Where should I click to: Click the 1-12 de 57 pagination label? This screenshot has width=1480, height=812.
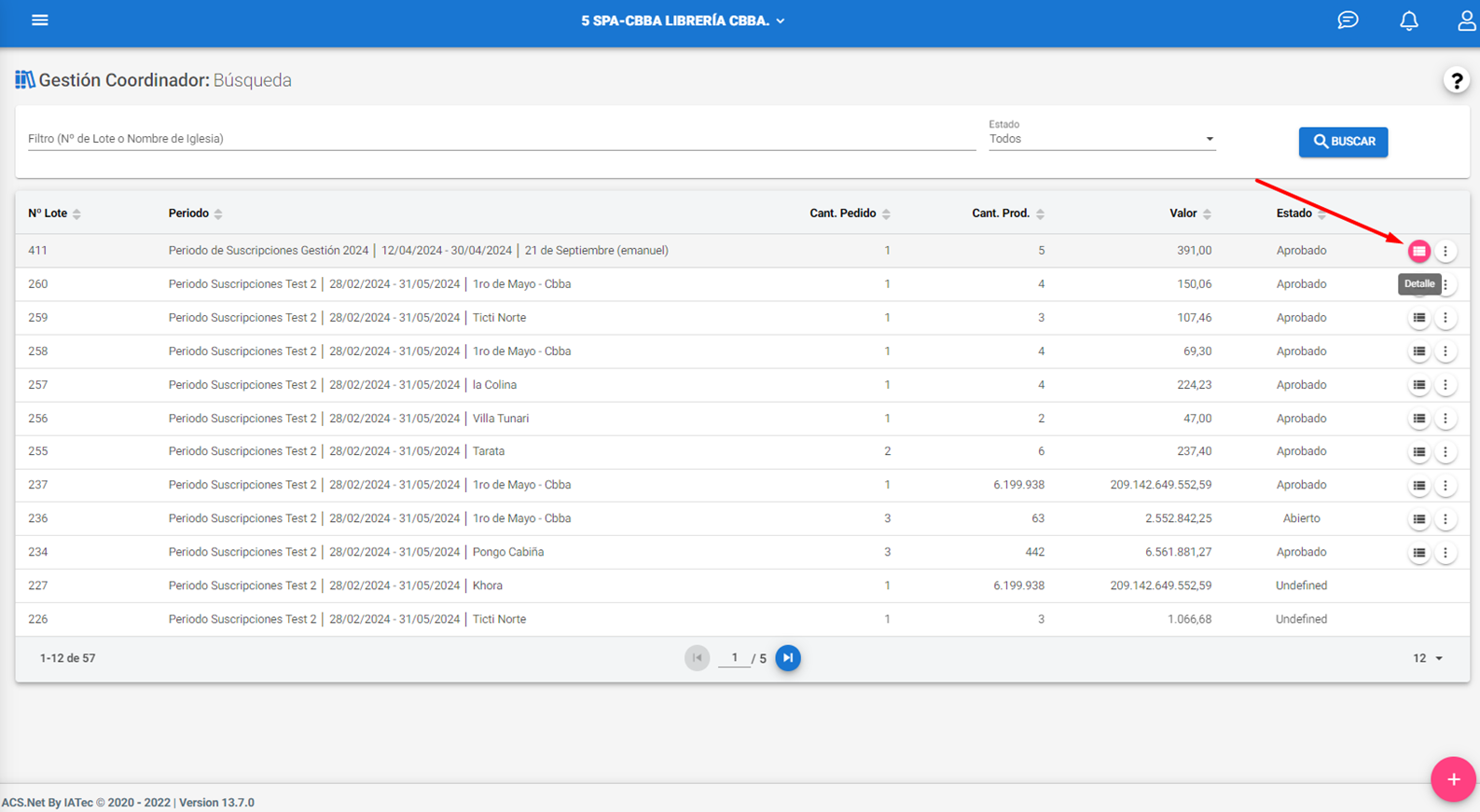click(x=67, y=658)
